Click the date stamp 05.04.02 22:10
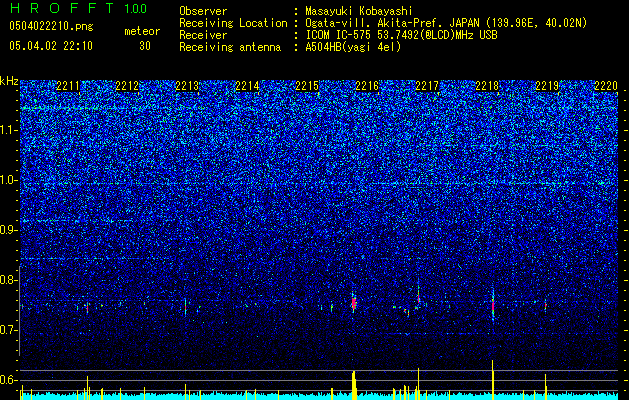 coord(51,46)
